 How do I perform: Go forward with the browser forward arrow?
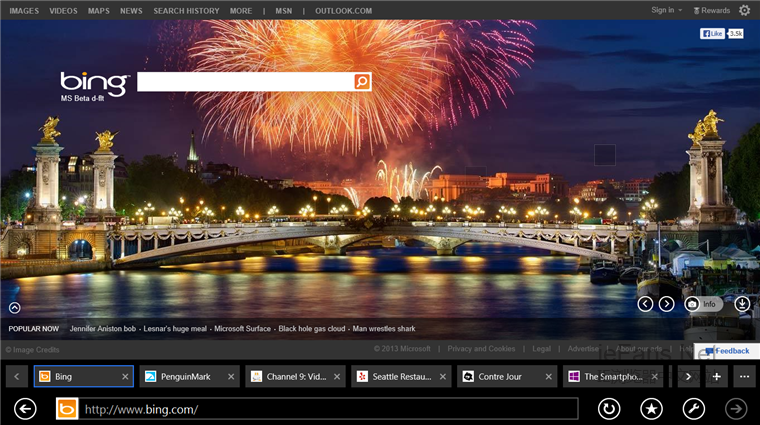(x=736, y=409)
